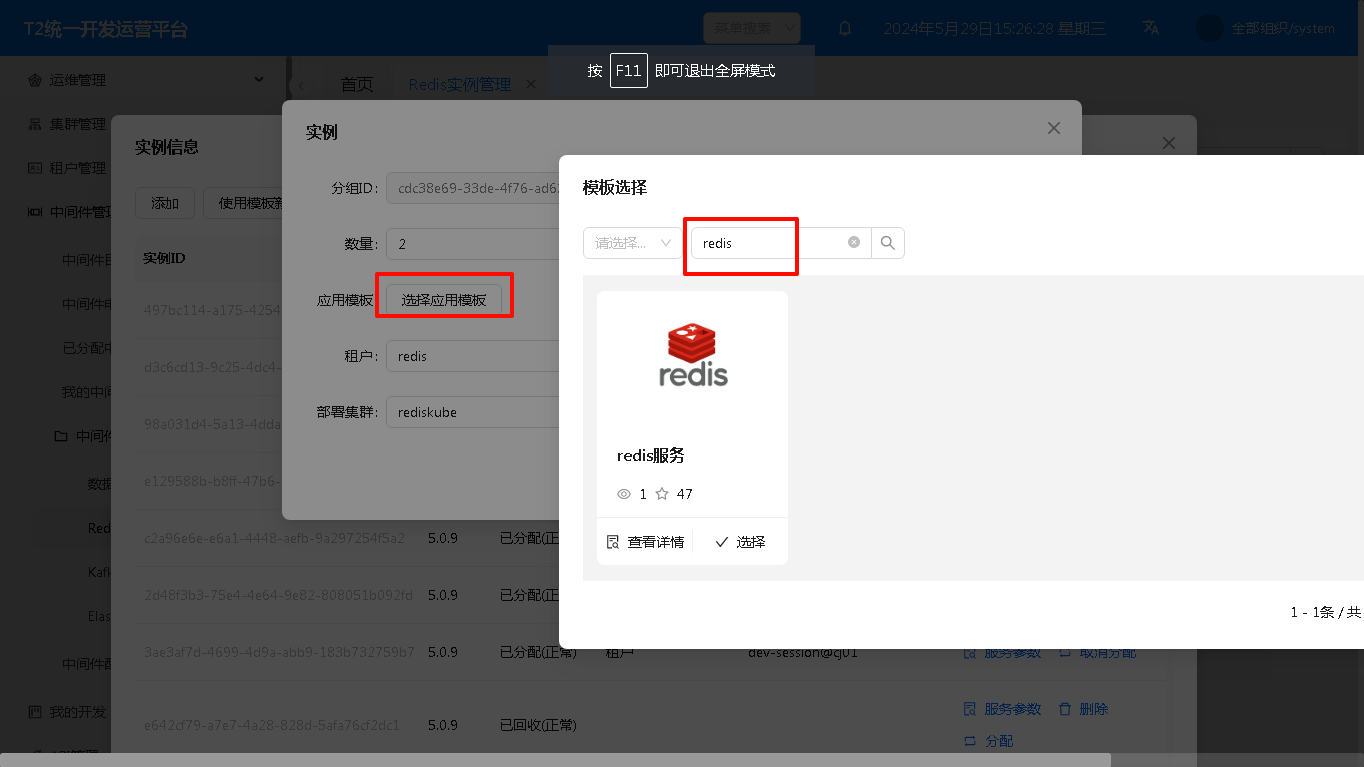
Task: Click the 中间件管理 sidebar icon
Action: [x=35, y=212]
